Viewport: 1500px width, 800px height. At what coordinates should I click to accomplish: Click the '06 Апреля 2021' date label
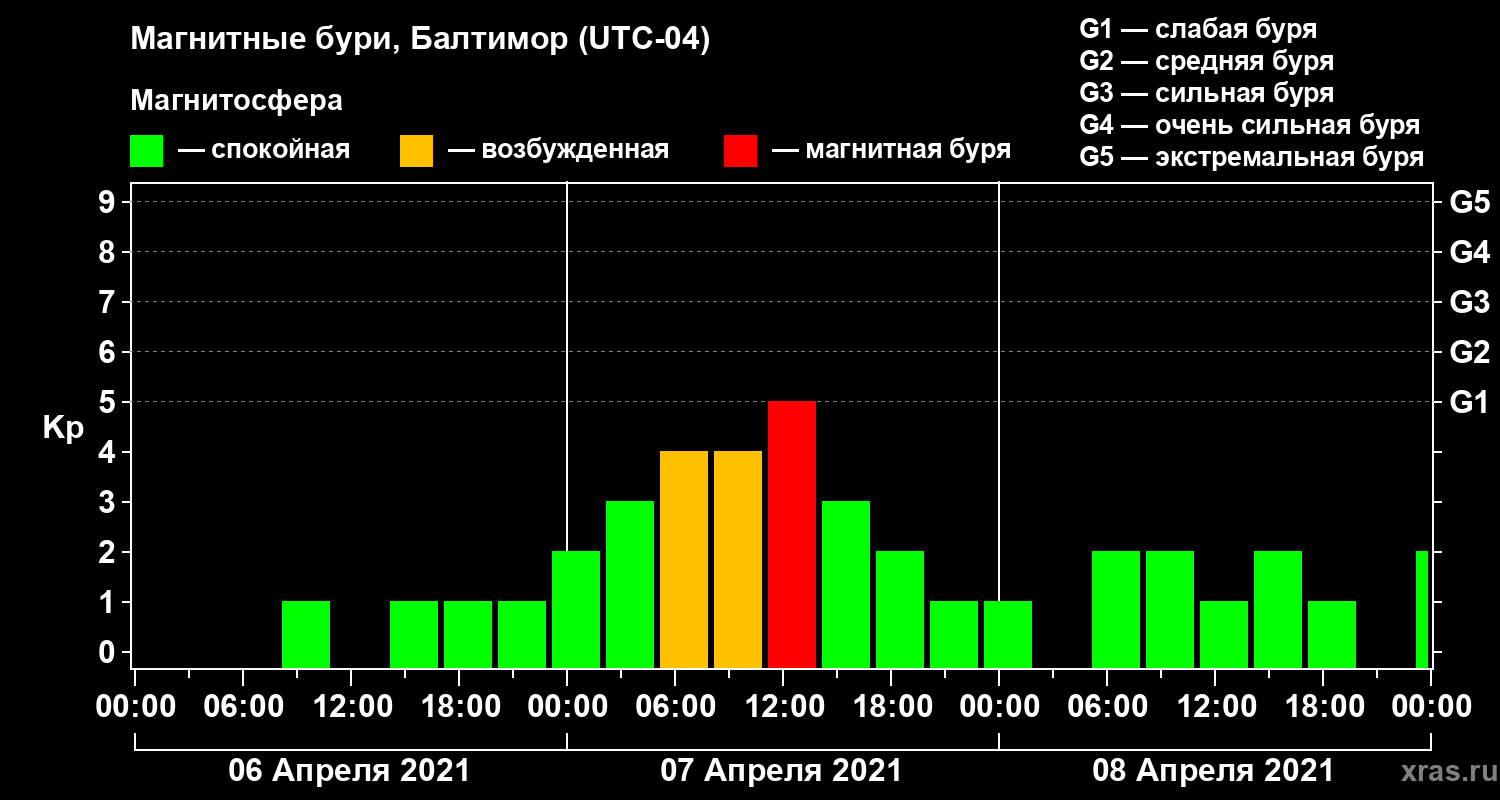pyautogui.click(x=349, y=771)
